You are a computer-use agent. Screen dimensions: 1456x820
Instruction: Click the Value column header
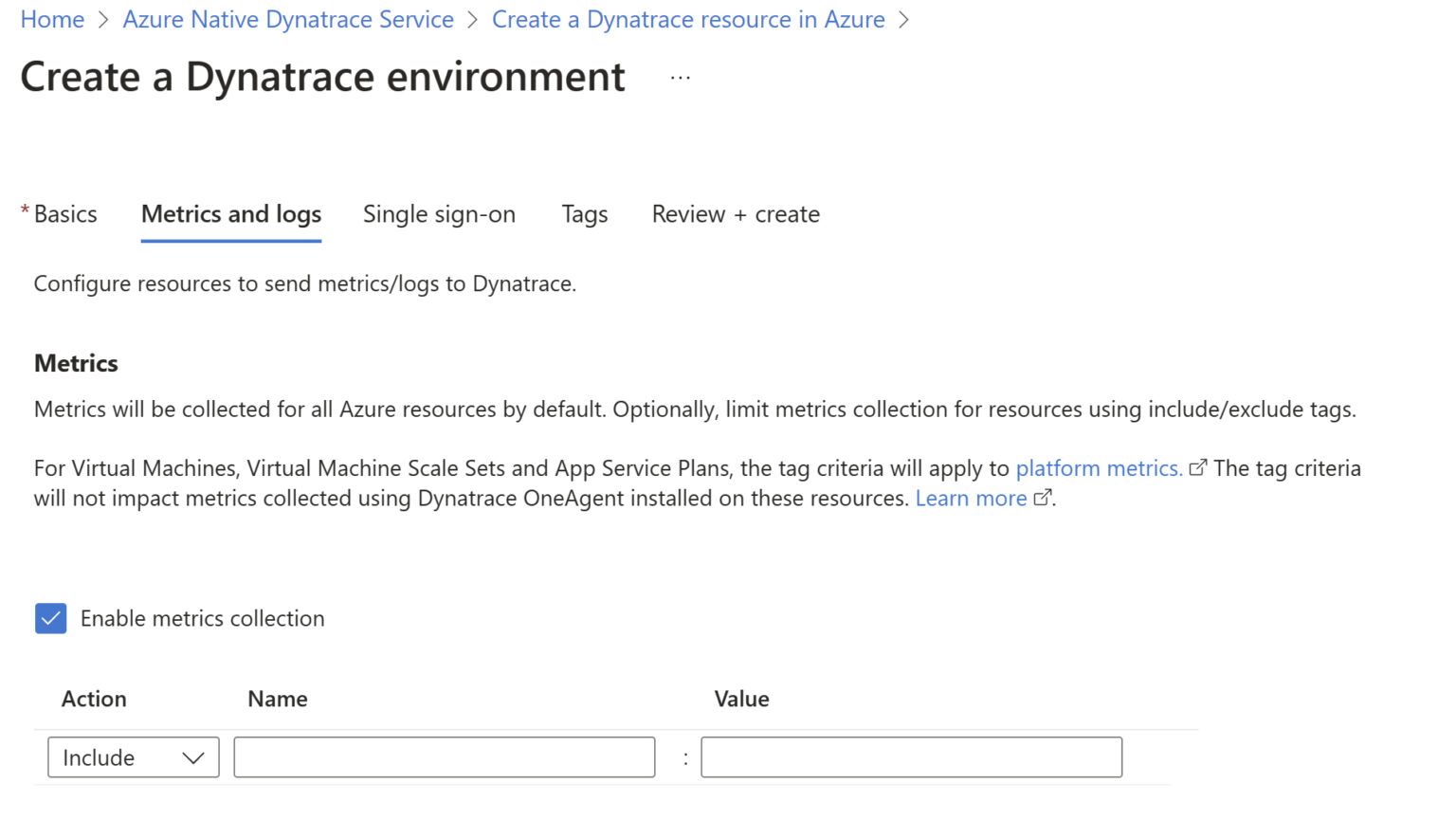point(741,700)
